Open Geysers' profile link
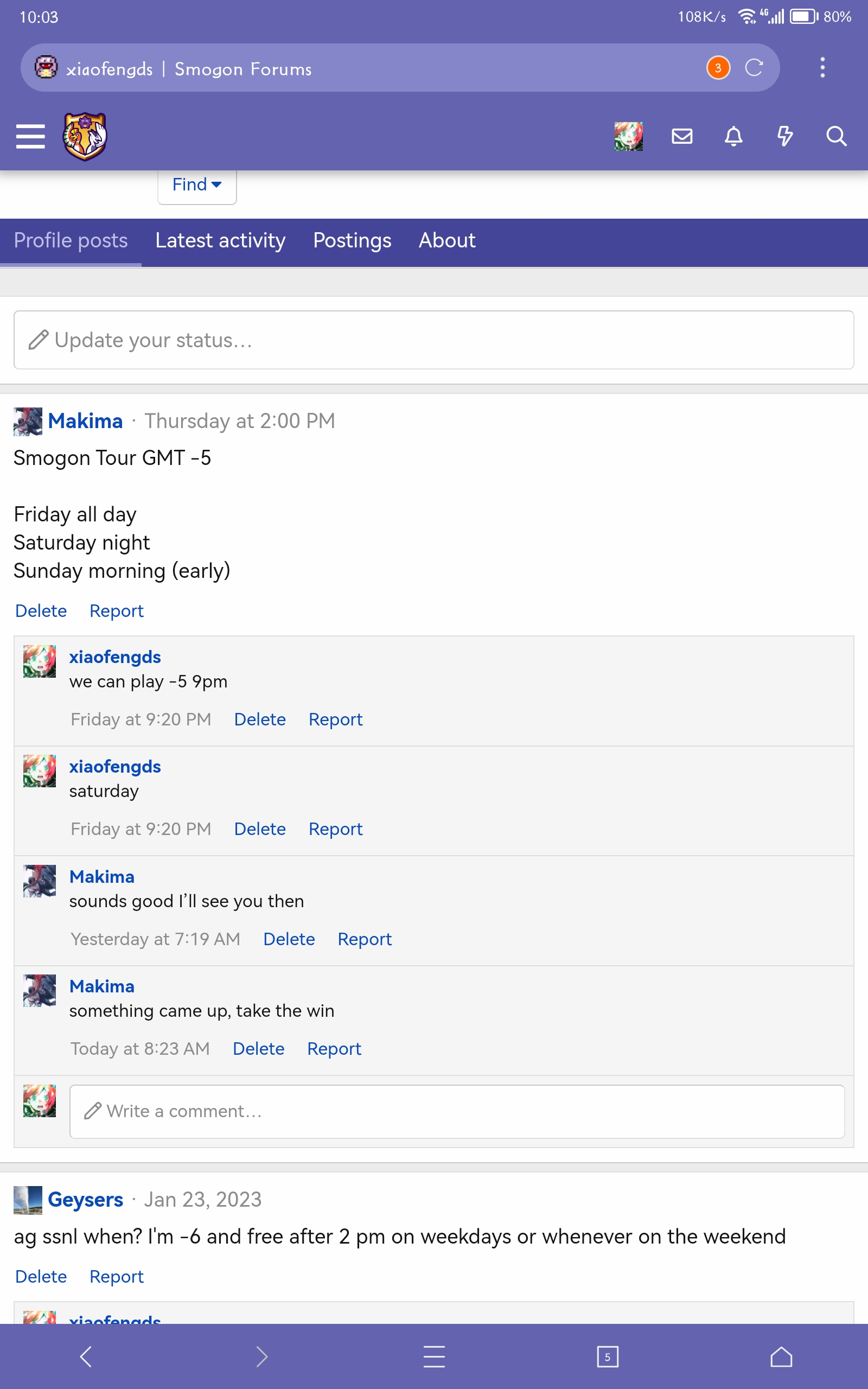 pyautogui.click(x=85, y=1200)
